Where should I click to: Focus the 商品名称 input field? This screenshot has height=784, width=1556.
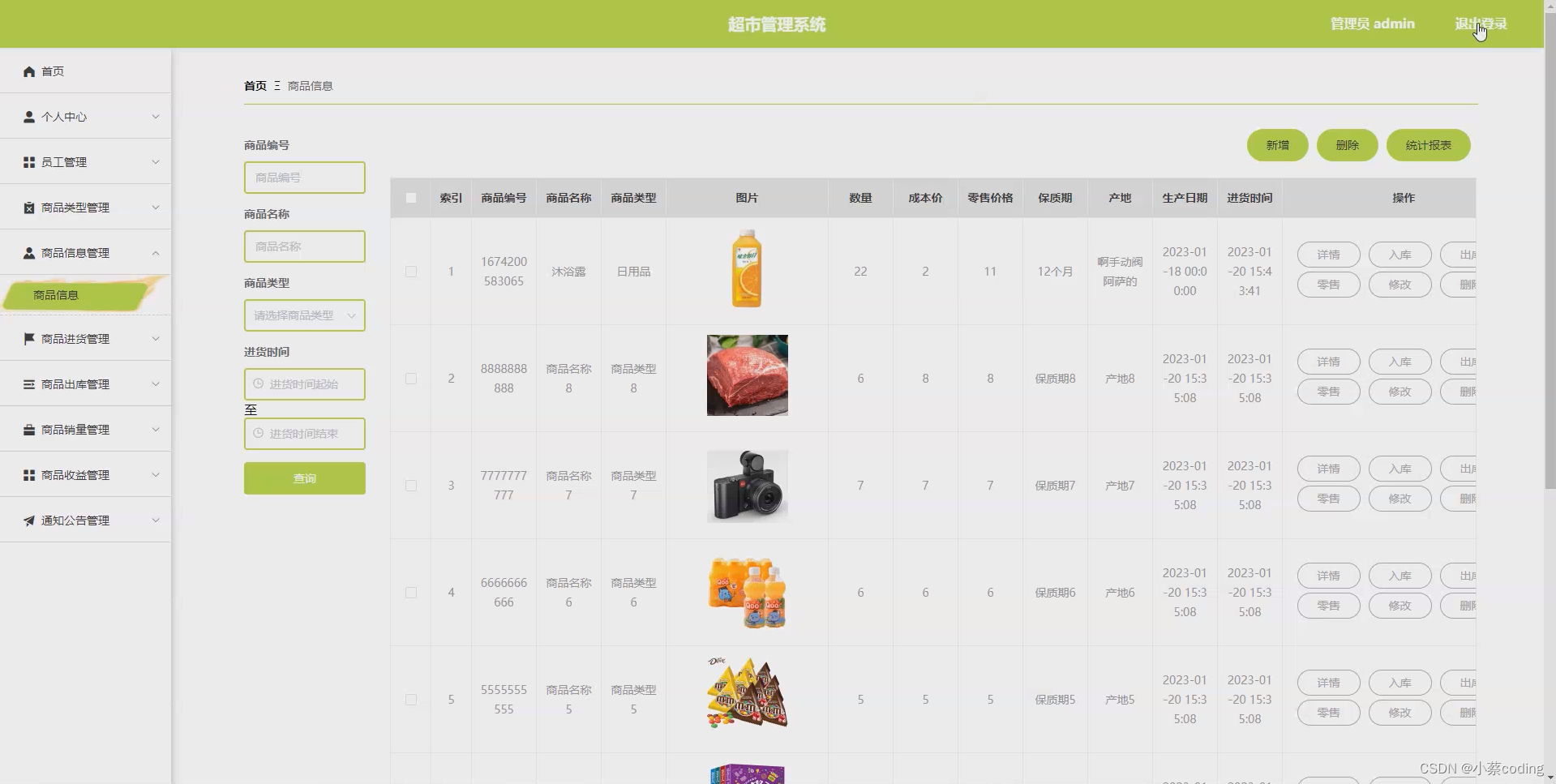pos(305,246)
